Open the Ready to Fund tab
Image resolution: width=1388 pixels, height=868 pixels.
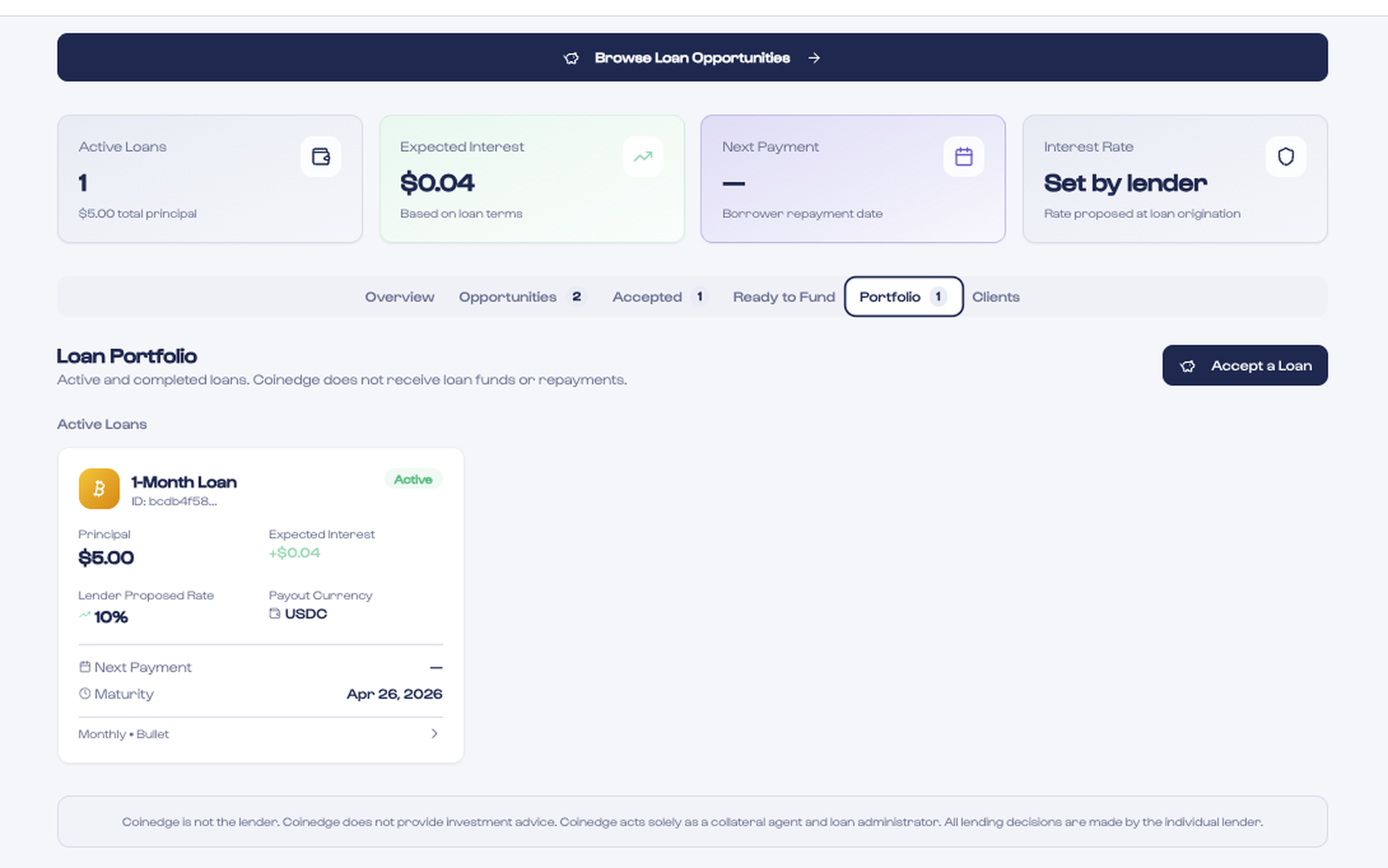tap(784, 297)
